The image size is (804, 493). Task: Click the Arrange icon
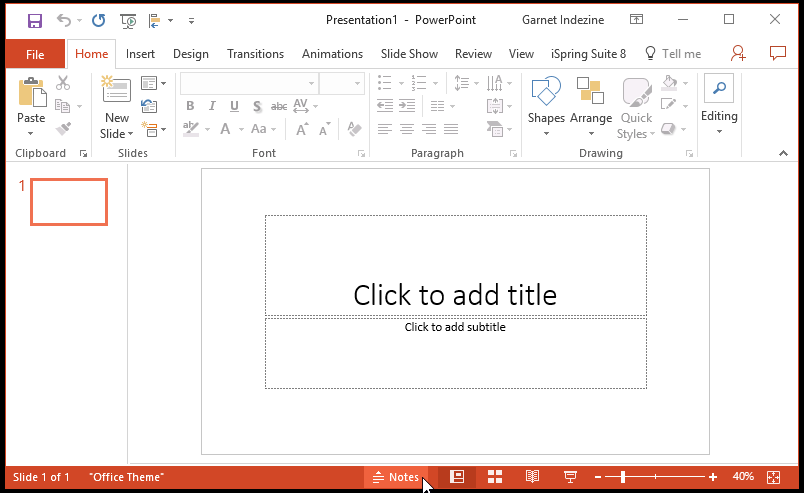point(590,90)
